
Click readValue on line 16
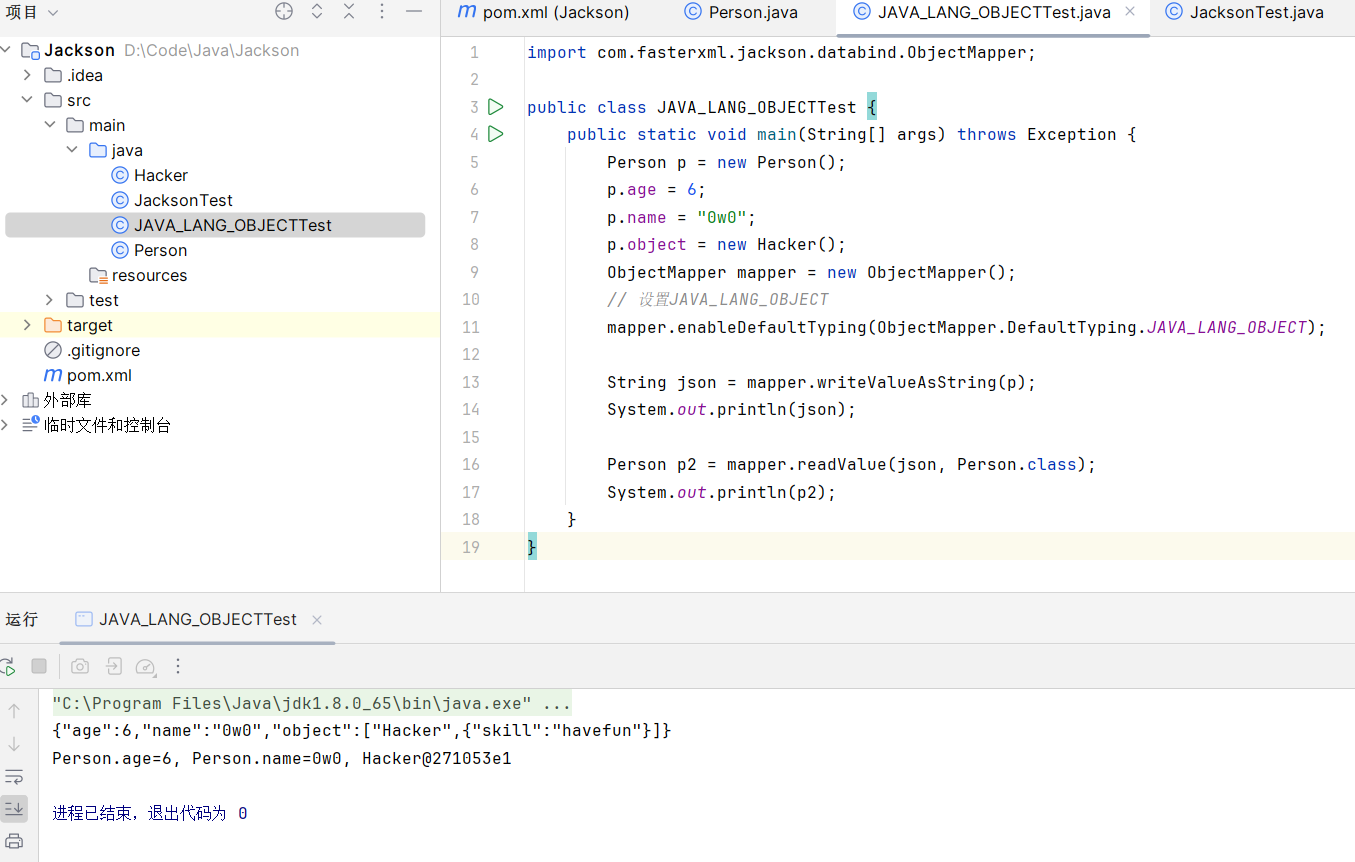tap(841, 464)
